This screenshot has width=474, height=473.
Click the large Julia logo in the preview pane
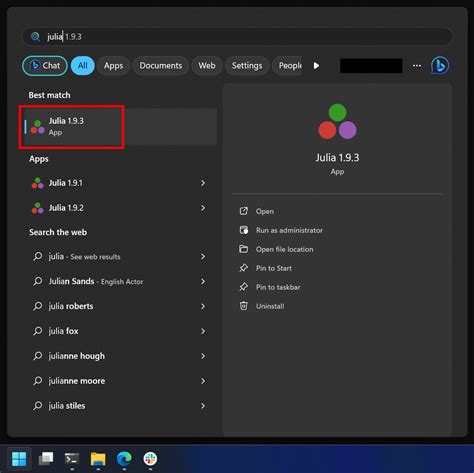pos(337,121)
